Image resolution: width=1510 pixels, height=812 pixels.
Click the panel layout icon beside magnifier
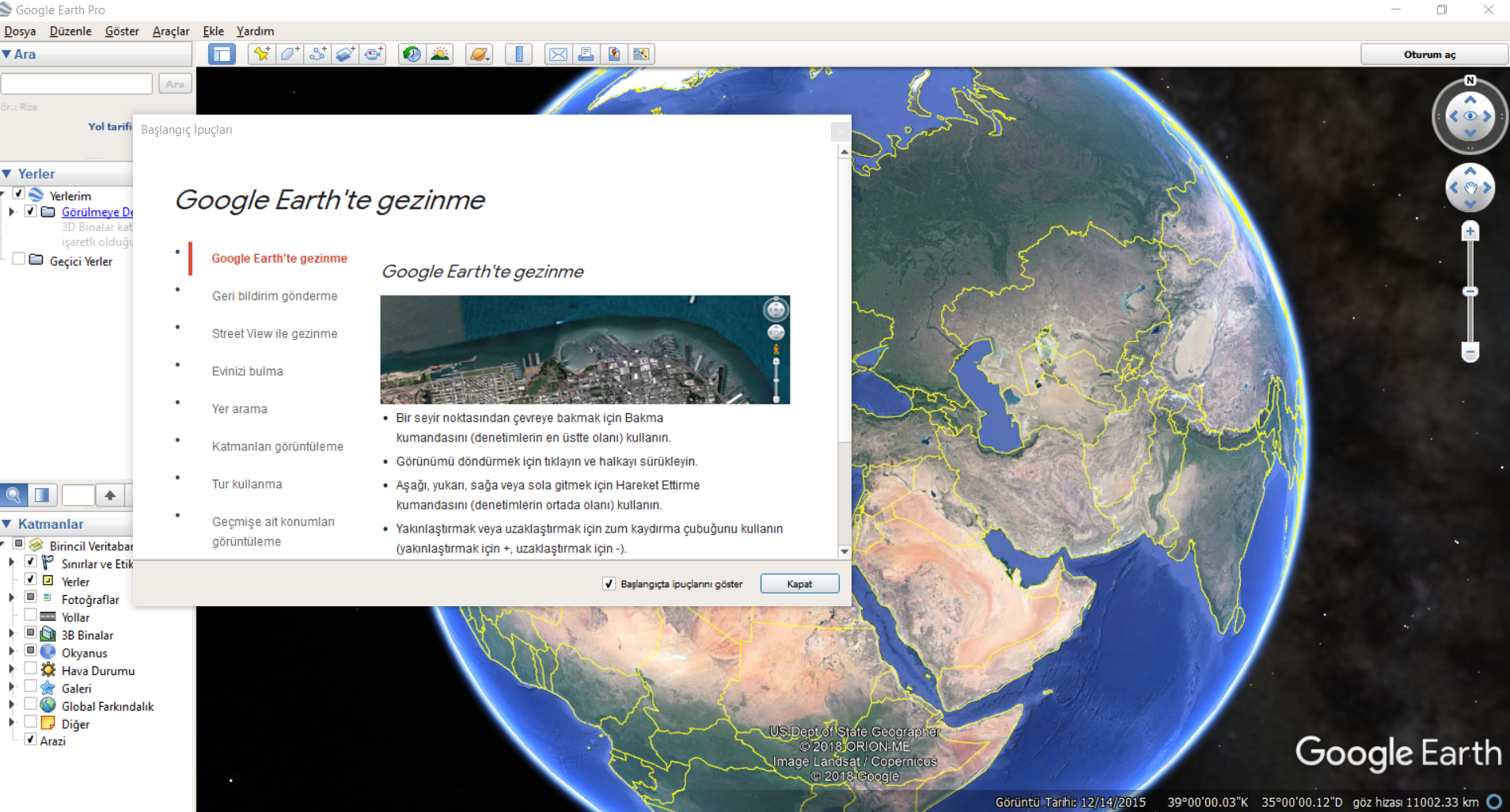click(x=42, y=495)
